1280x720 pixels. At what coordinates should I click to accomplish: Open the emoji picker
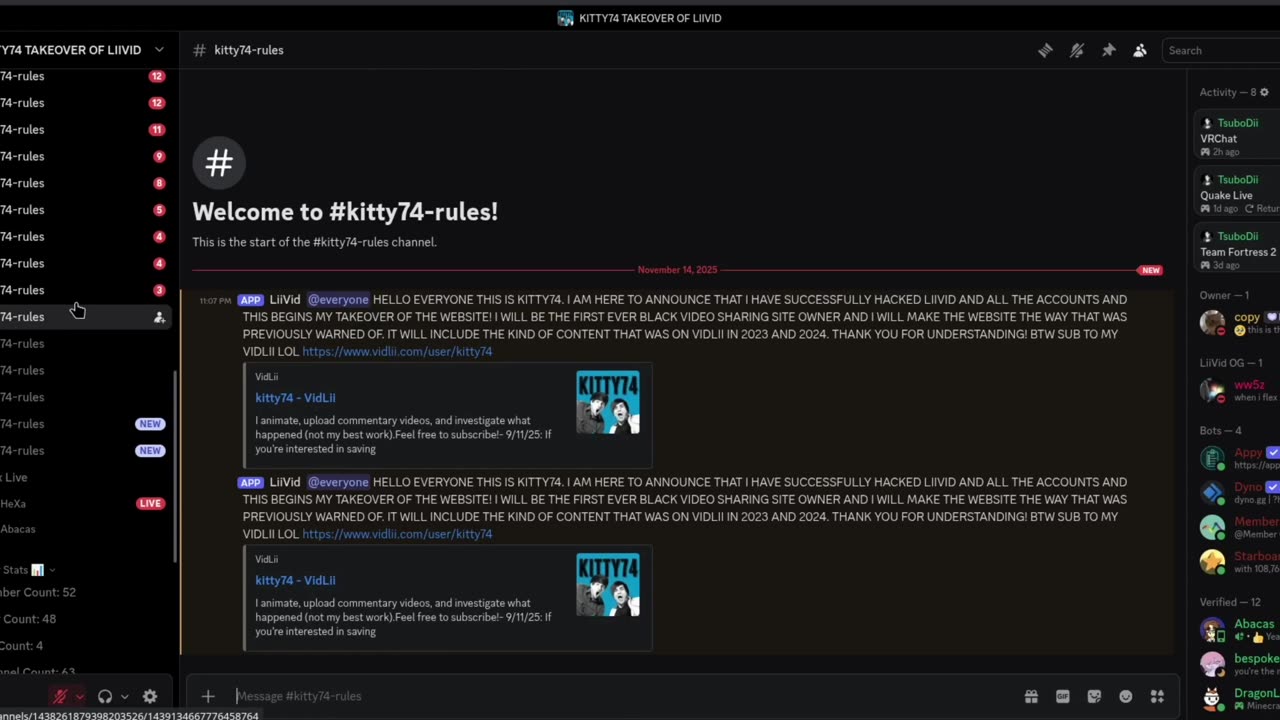click(x=1126, y=696)
